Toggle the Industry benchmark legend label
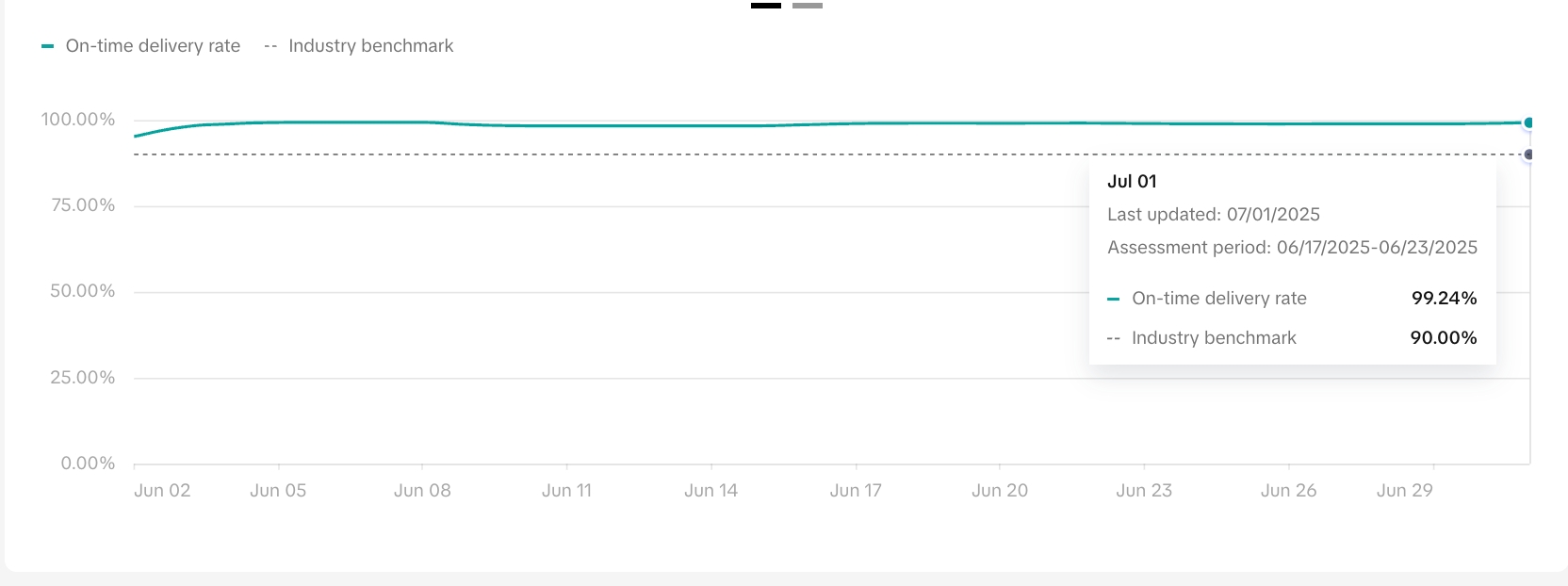Viewport: 1568px width, 586px height. 370,46
